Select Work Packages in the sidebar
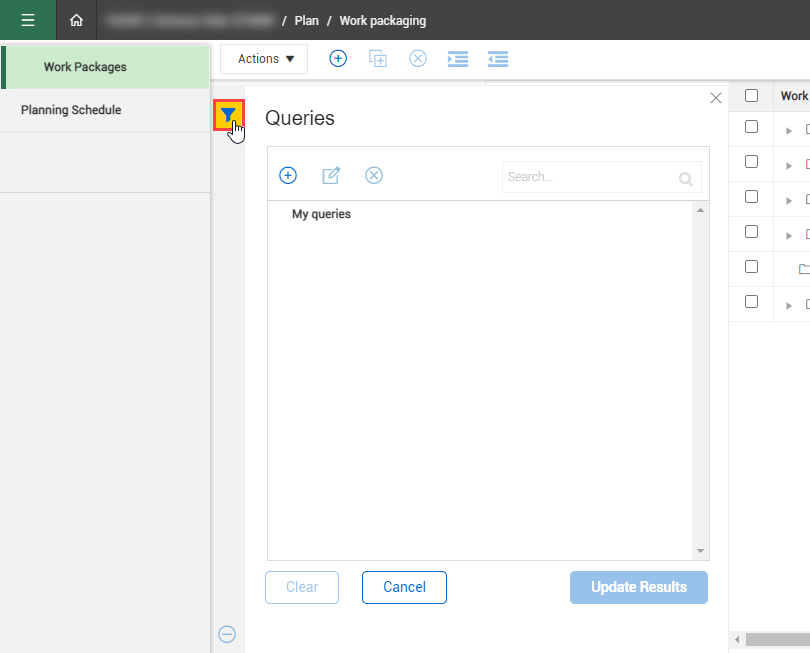Image resolution: width=810 pixels, height=653 pixels. pos(85,67)
